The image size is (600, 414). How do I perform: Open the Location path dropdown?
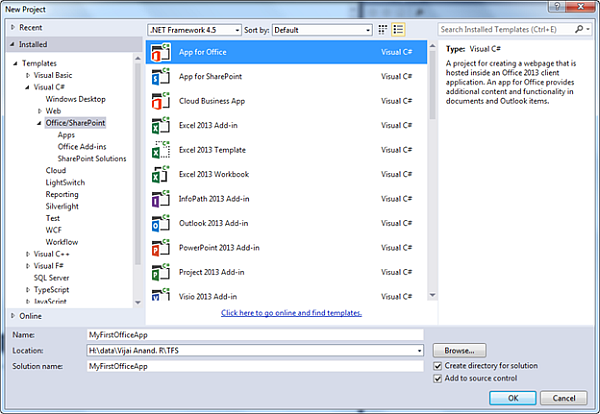click(x=419, y=350)
